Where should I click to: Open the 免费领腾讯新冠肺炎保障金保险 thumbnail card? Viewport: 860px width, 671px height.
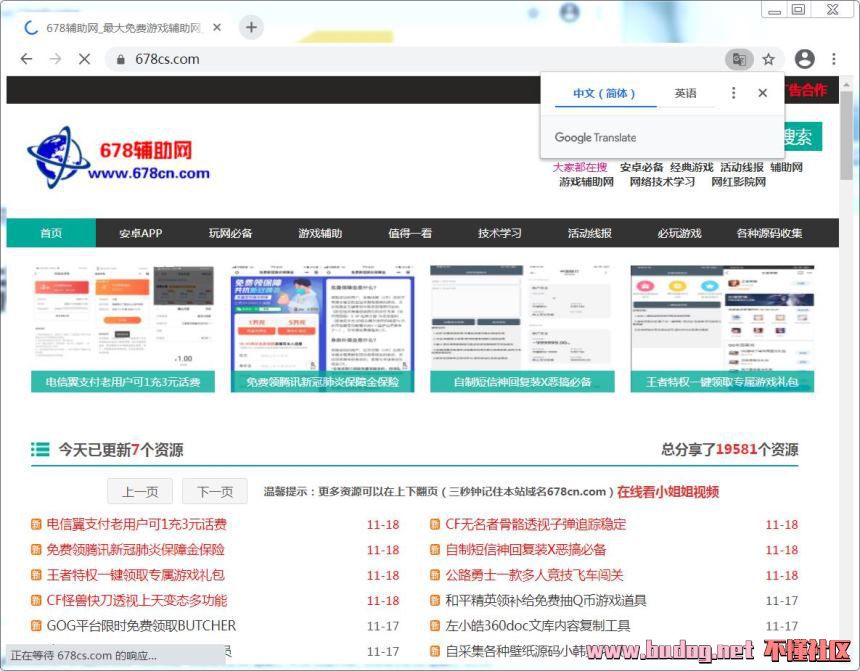coord(322,329)
